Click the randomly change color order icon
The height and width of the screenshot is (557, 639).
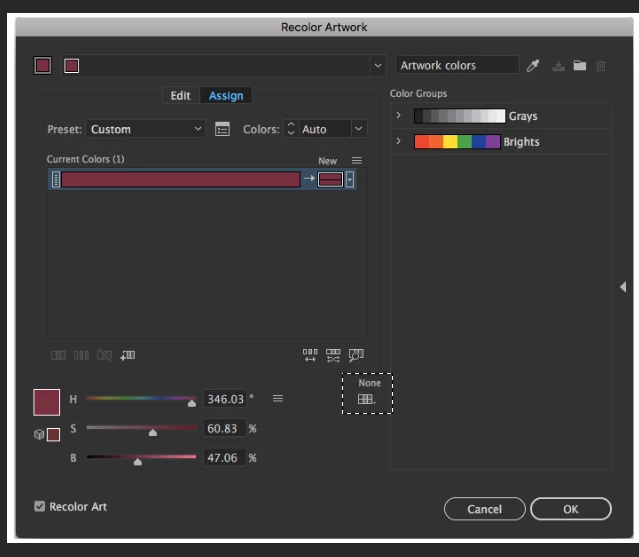pyautogui.click(x=310, y=355)
